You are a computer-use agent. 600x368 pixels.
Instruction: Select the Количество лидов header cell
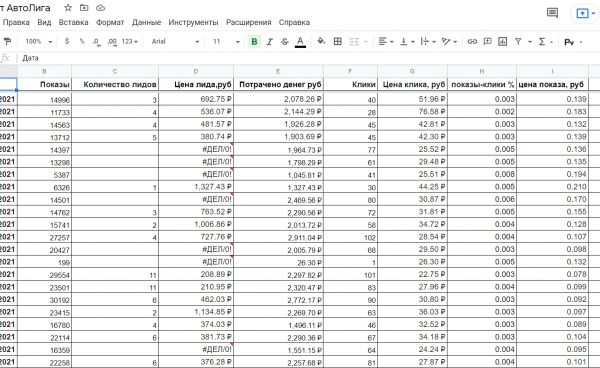(x=115, y=85)
